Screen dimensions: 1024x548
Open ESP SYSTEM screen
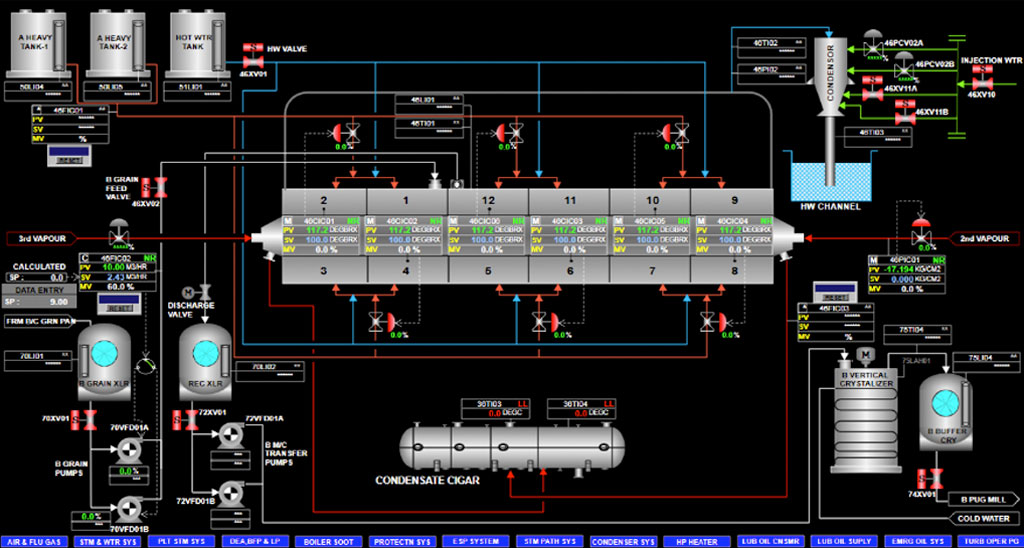pos(476,541)
